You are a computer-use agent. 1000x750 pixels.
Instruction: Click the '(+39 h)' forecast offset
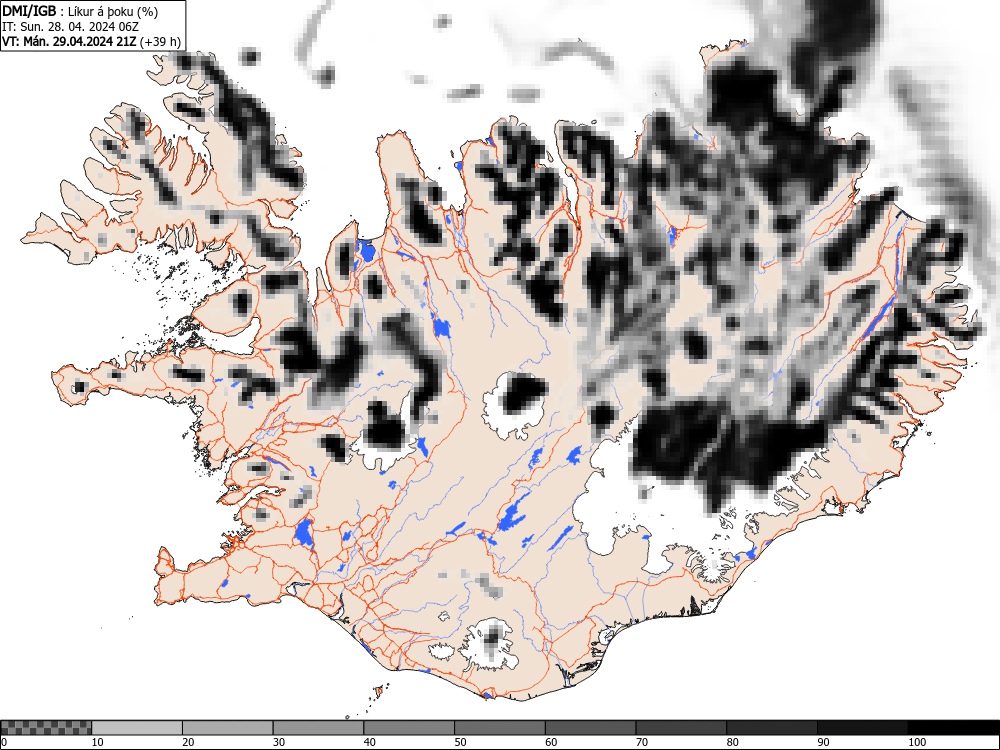coord(160,42)
